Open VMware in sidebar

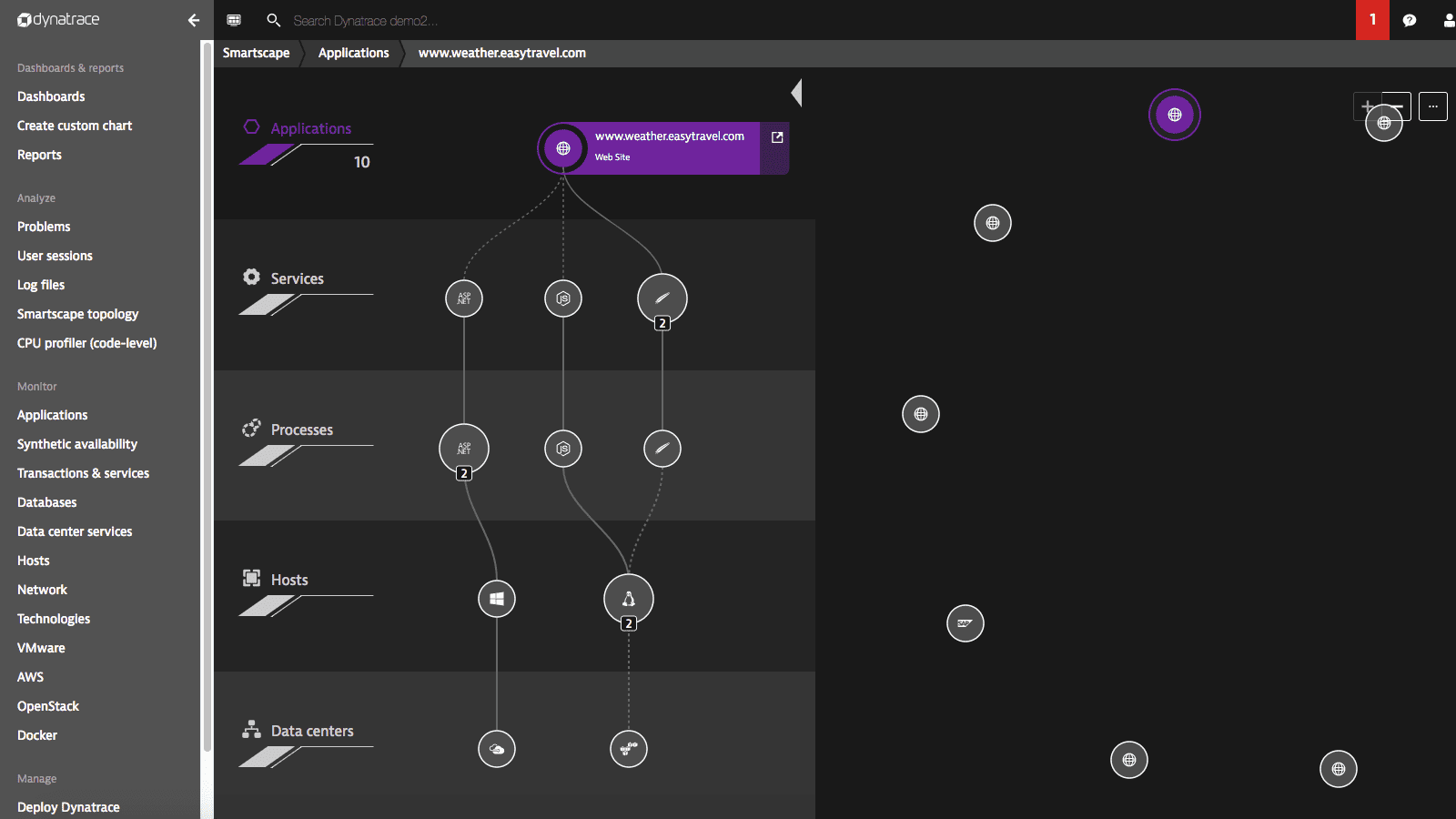click(41, 648)
